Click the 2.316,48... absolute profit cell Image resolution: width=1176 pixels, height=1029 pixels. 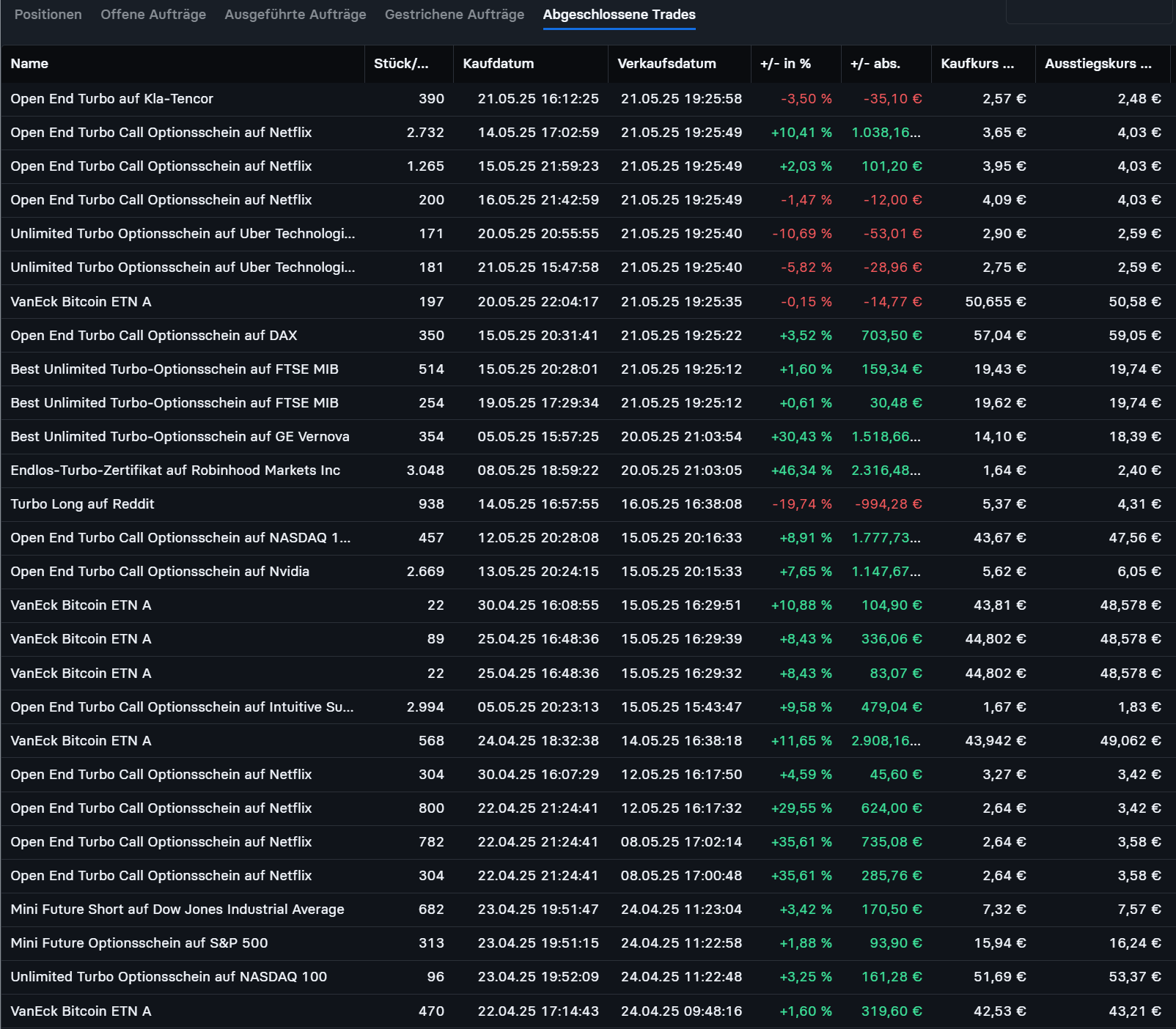(886, 470)
